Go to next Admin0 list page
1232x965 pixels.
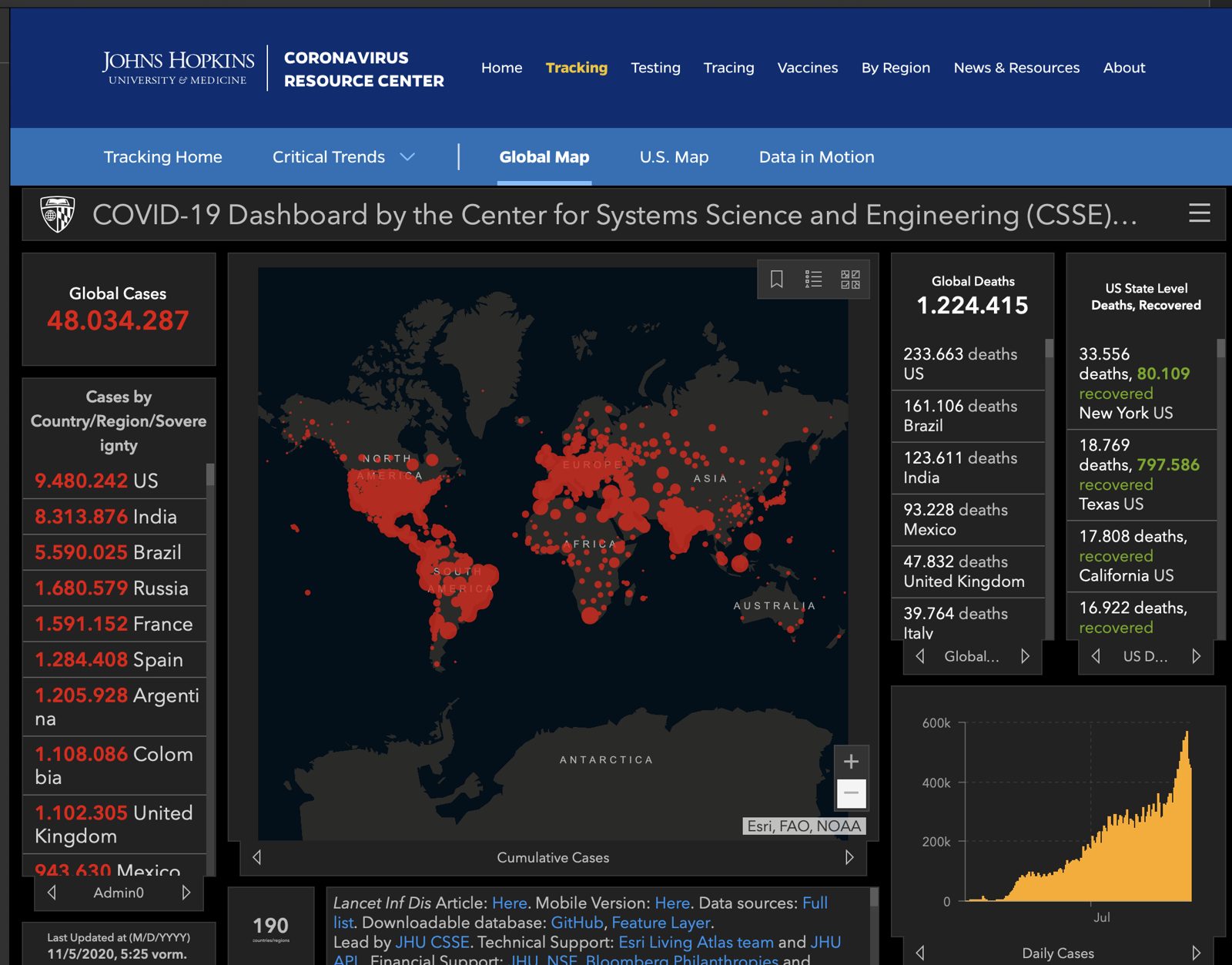(186, 893)
